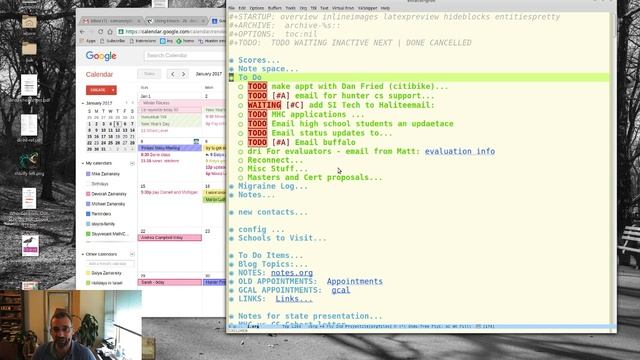Toggle the Michael Zamansky calendar checkbox
Image resolution: width=640 pixels, height=360 pixels.
[x=88, y=204]
